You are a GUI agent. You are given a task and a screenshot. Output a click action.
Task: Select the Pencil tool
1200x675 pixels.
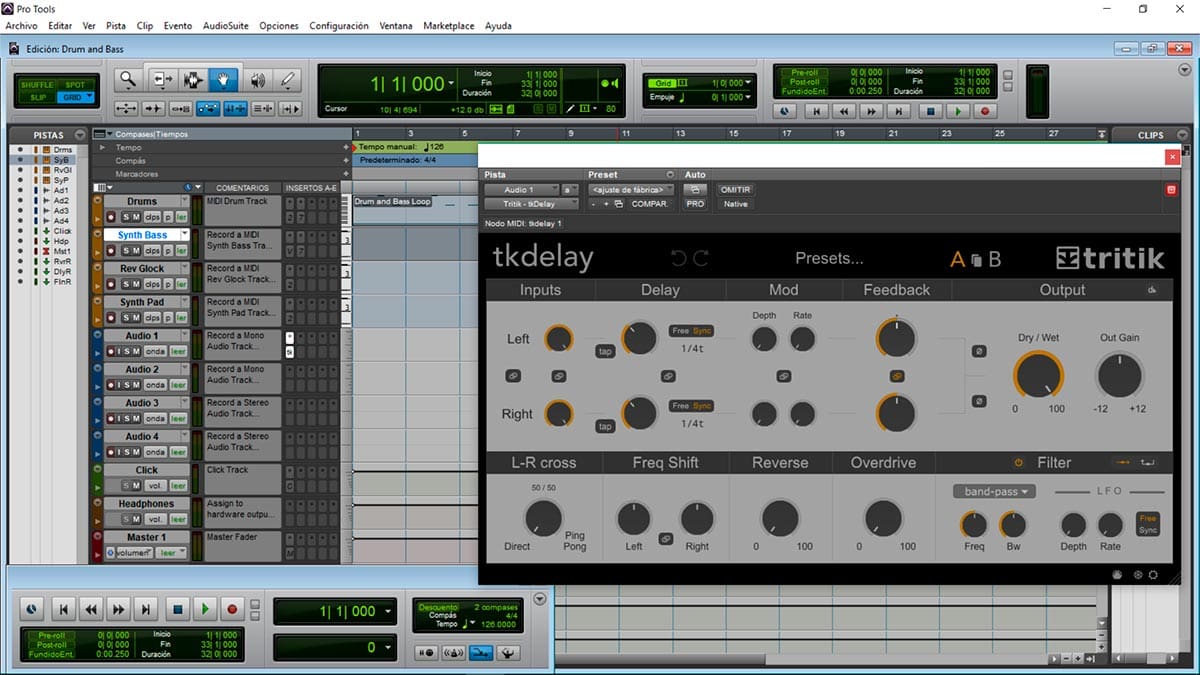coord(288,80)
